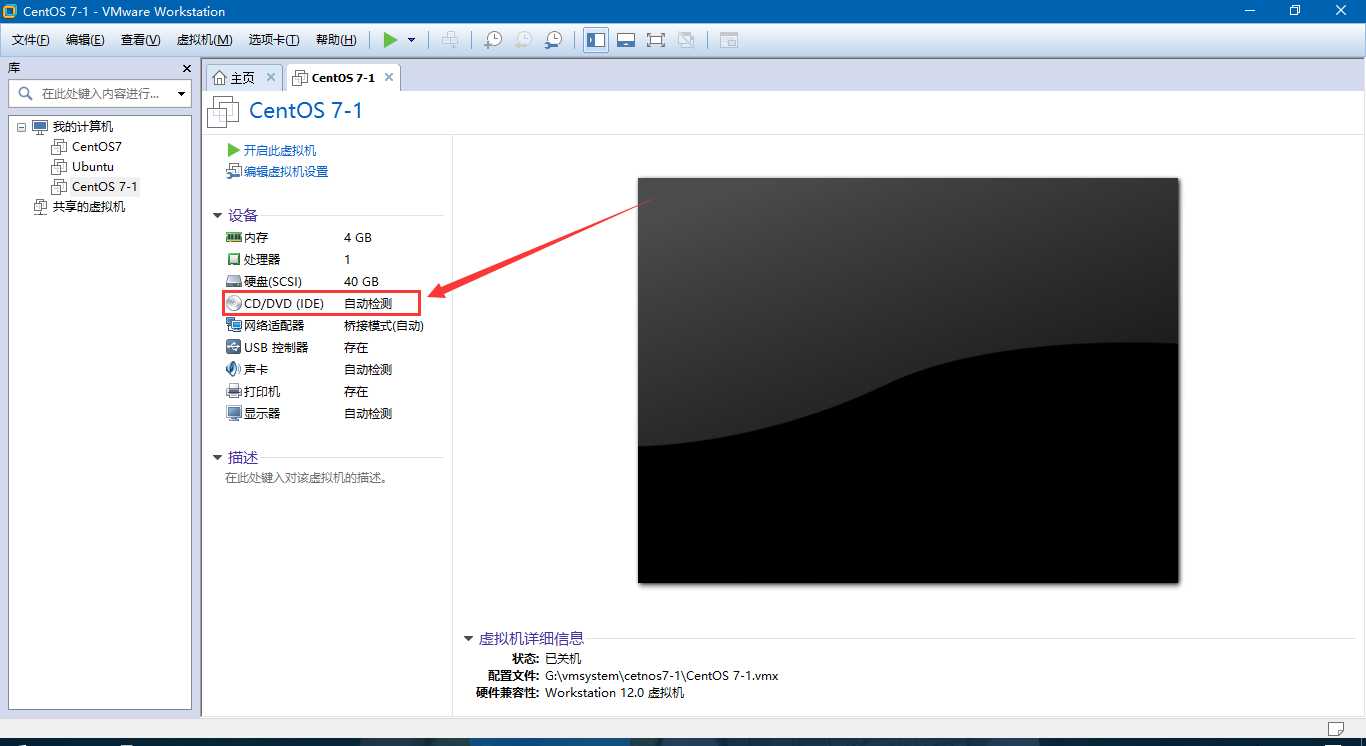This screenshot has height=746, width=1366.
Task: Click the large VM icon beside CentOS 7-1 title
Action: [223, 112]
